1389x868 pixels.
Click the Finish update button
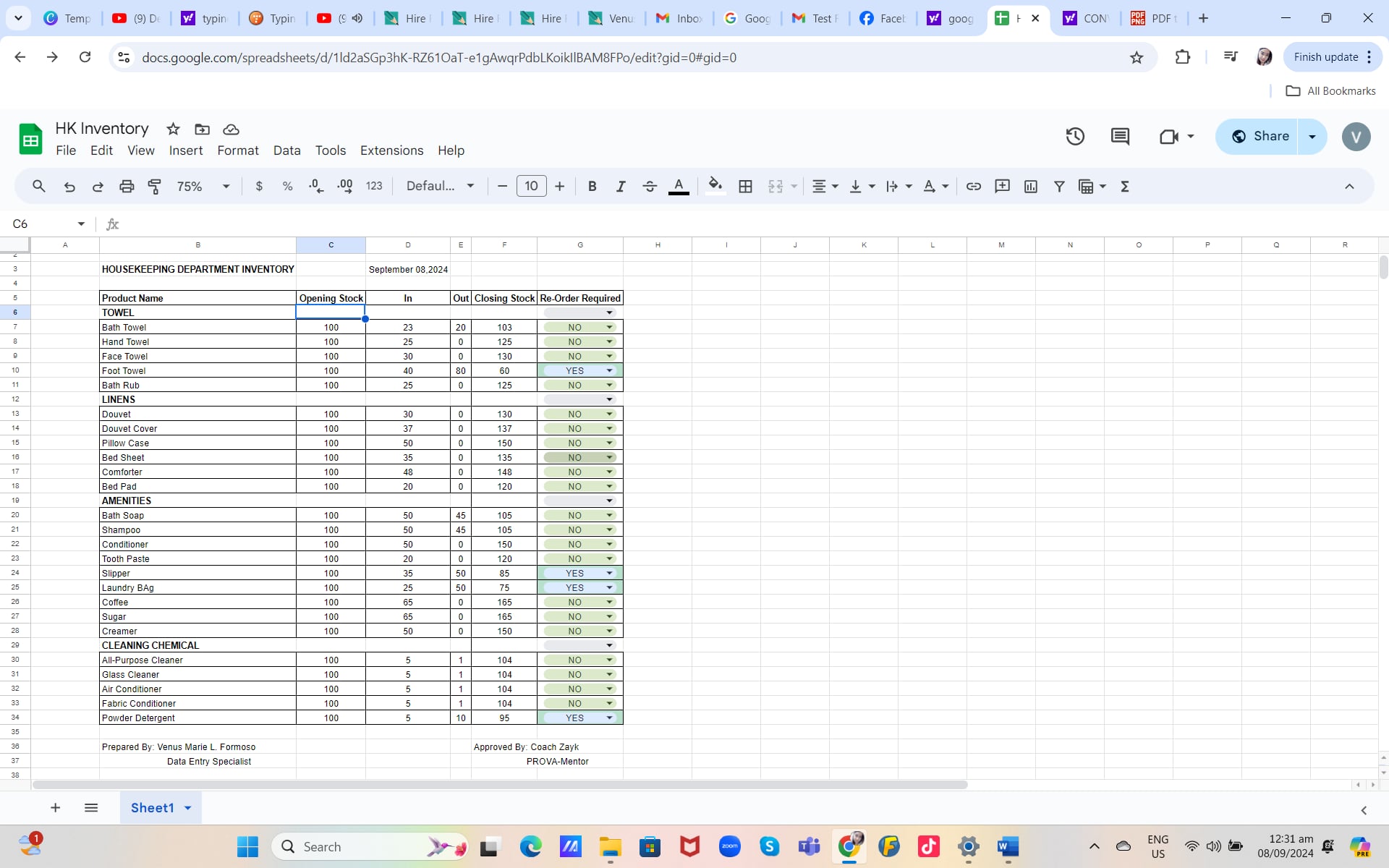tap(1325, 57)
